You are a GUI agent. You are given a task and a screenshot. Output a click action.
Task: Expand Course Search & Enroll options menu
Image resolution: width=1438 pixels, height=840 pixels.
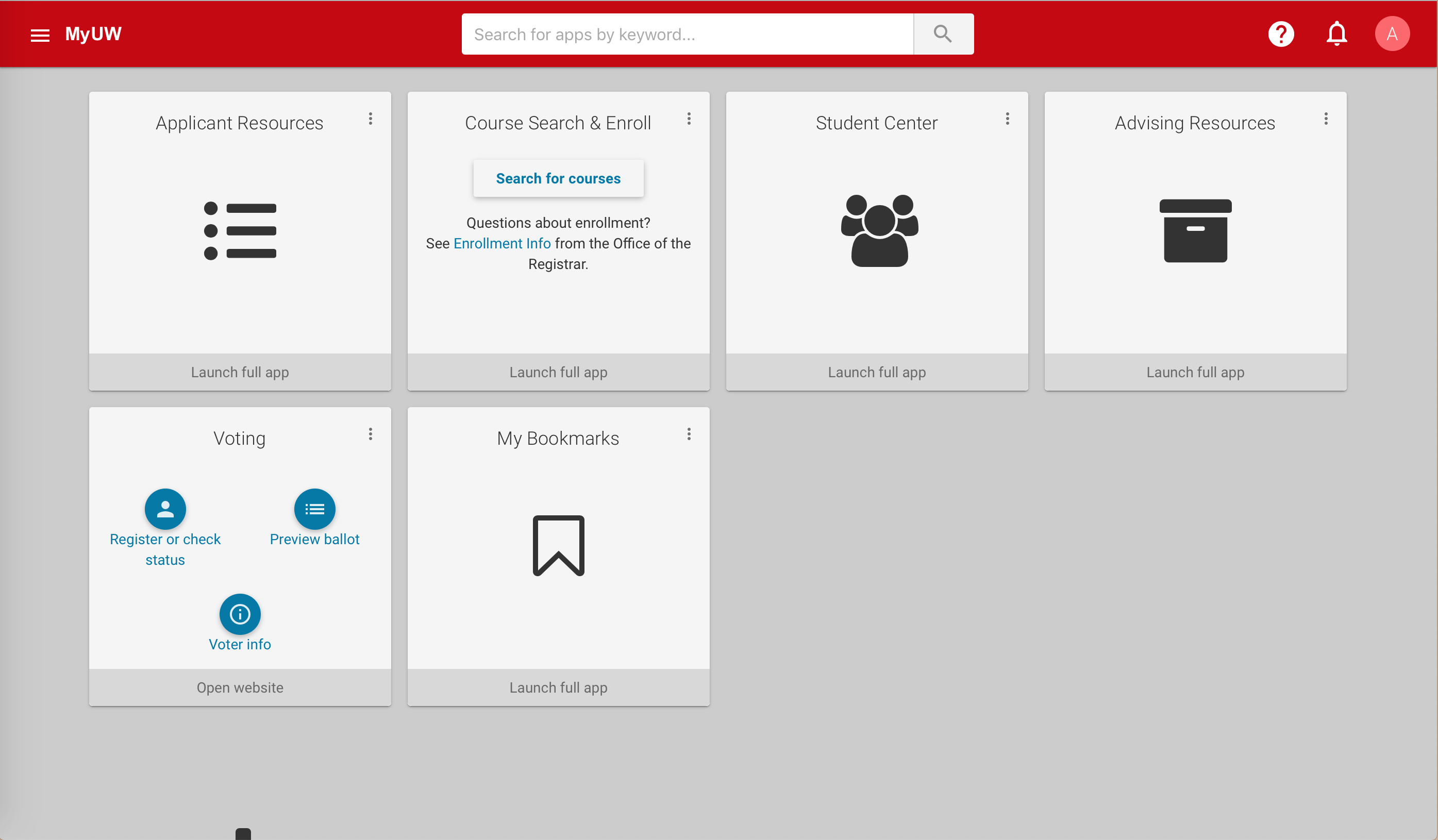coord(689,119)
